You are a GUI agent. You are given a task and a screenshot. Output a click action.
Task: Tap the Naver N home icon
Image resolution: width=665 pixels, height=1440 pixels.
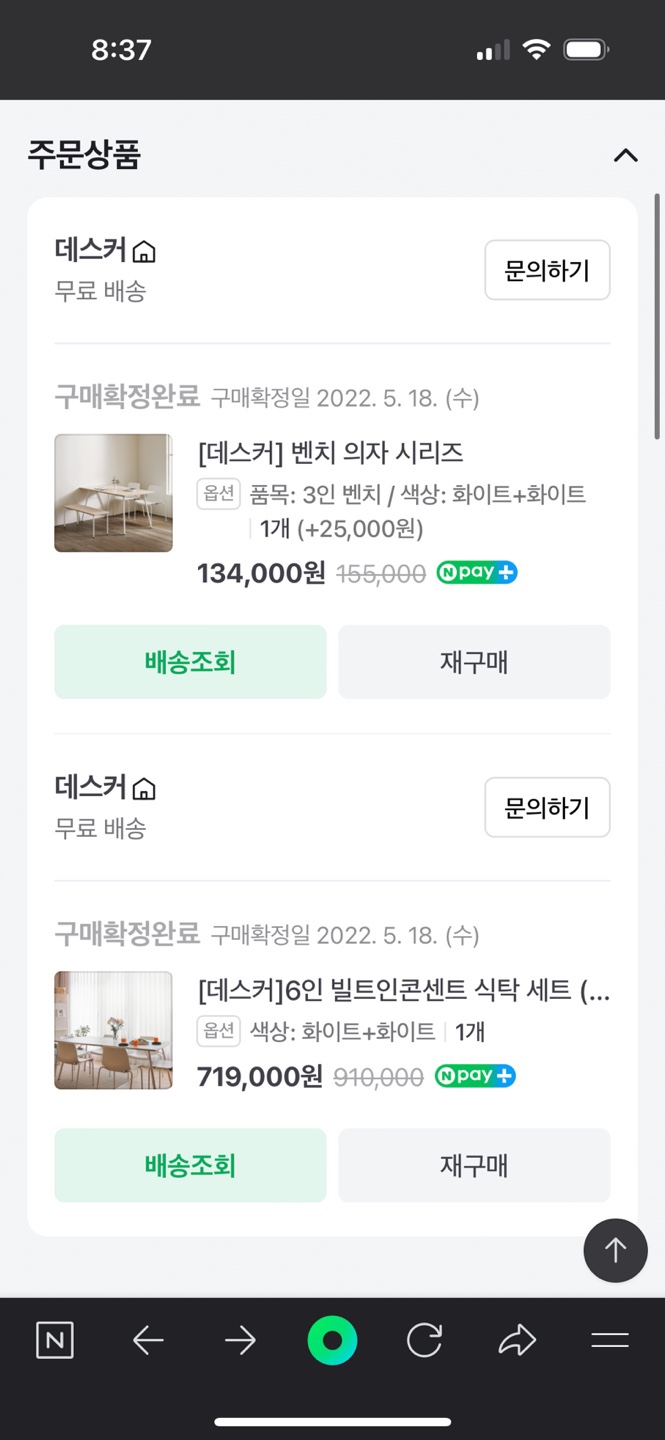pos(55,1341)
